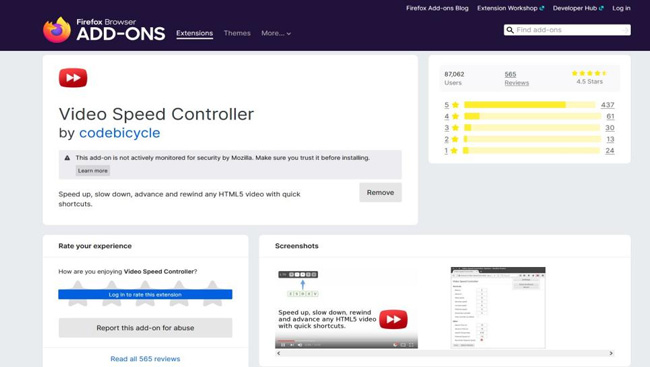Click the 4 star rating bar
This screenshot has height=367, width=650.
(532, 116)
